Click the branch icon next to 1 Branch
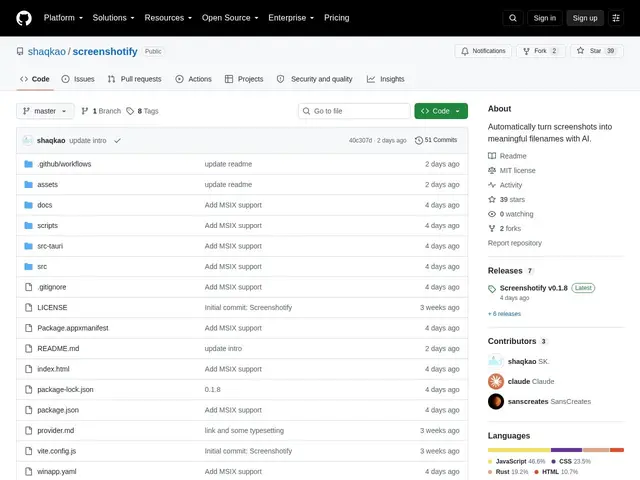The image size is (640, 480). pyautogui.click(x=85, y=111)
